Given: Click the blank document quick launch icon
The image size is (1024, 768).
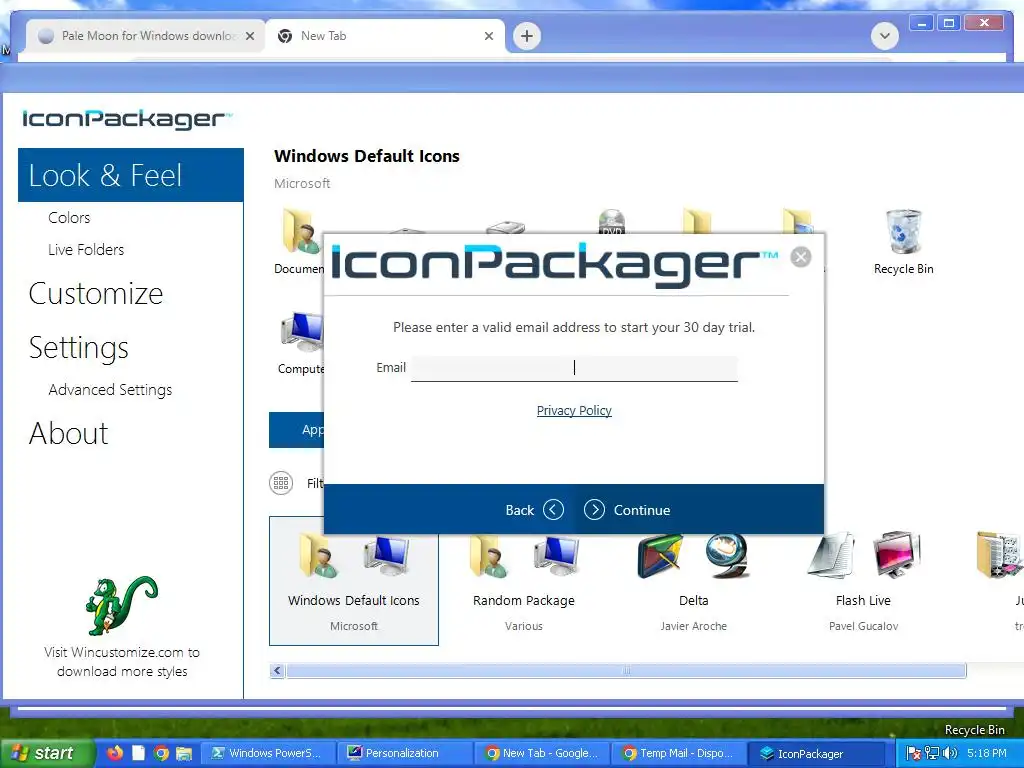Looking at the screenshot, I should click(x=138, y=753).
